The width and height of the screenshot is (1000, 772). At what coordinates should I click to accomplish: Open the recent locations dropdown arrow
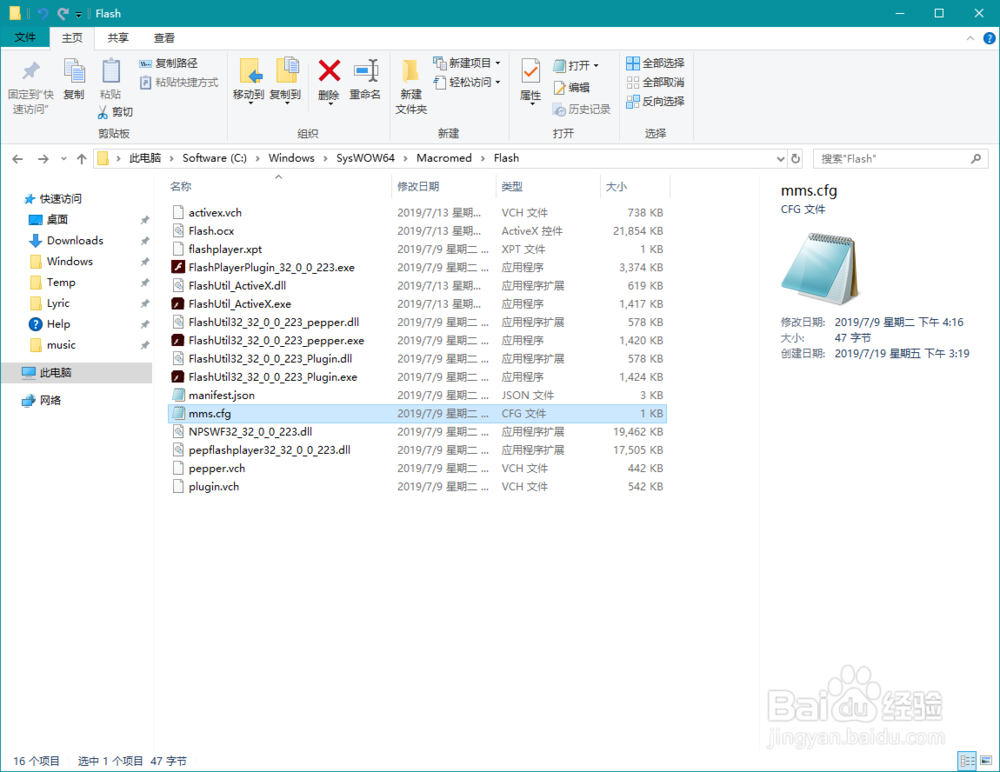pyautogui.click(x=63, y=159)
